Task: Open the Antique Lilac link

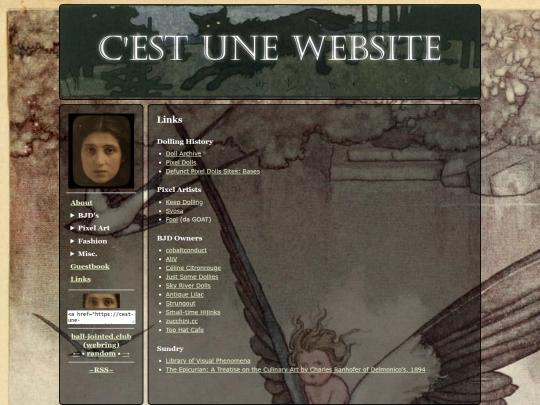Action: pyautogui.click(x=185, y=294)
